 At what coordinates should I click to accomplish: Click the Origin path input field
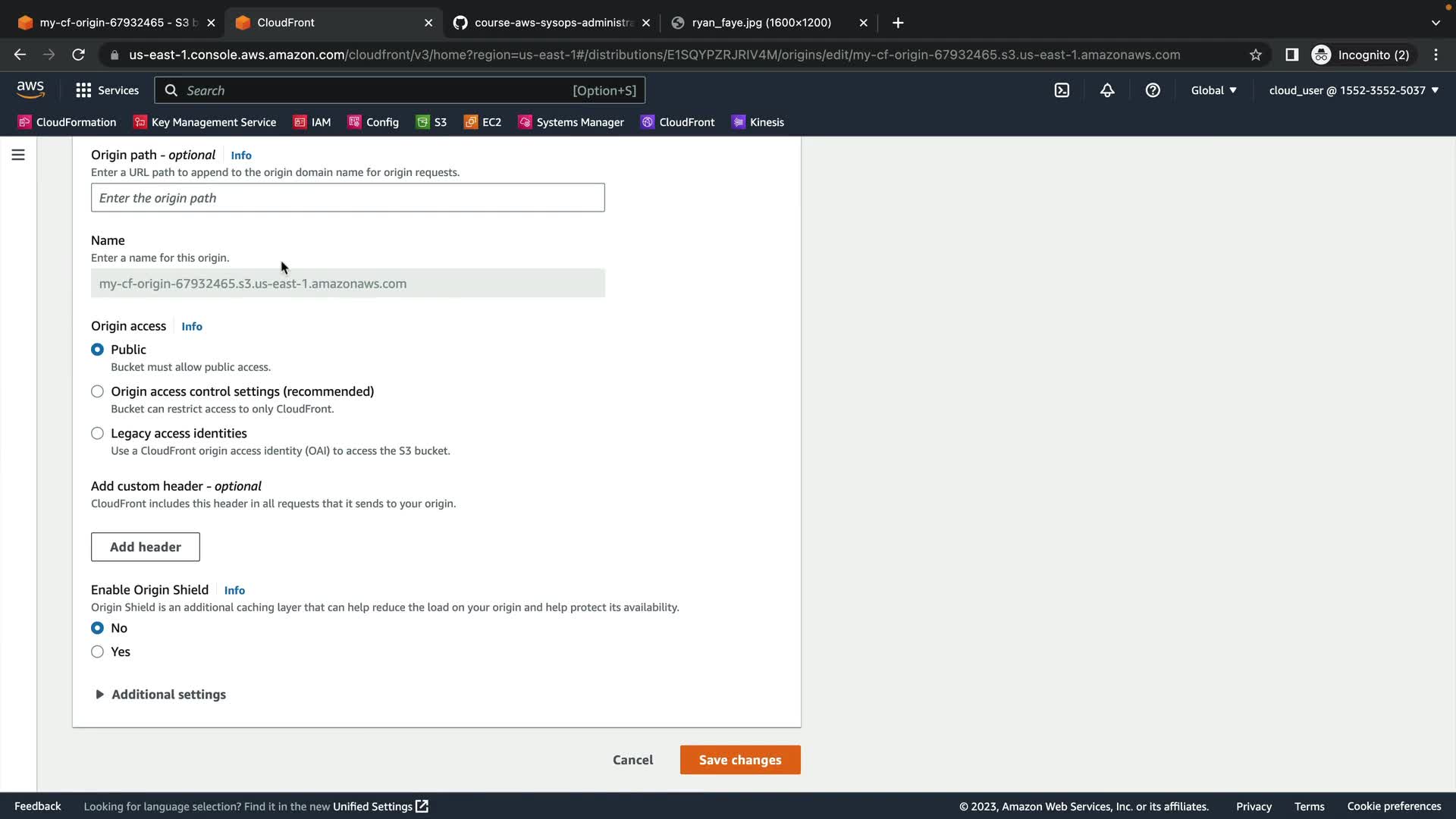347,198
